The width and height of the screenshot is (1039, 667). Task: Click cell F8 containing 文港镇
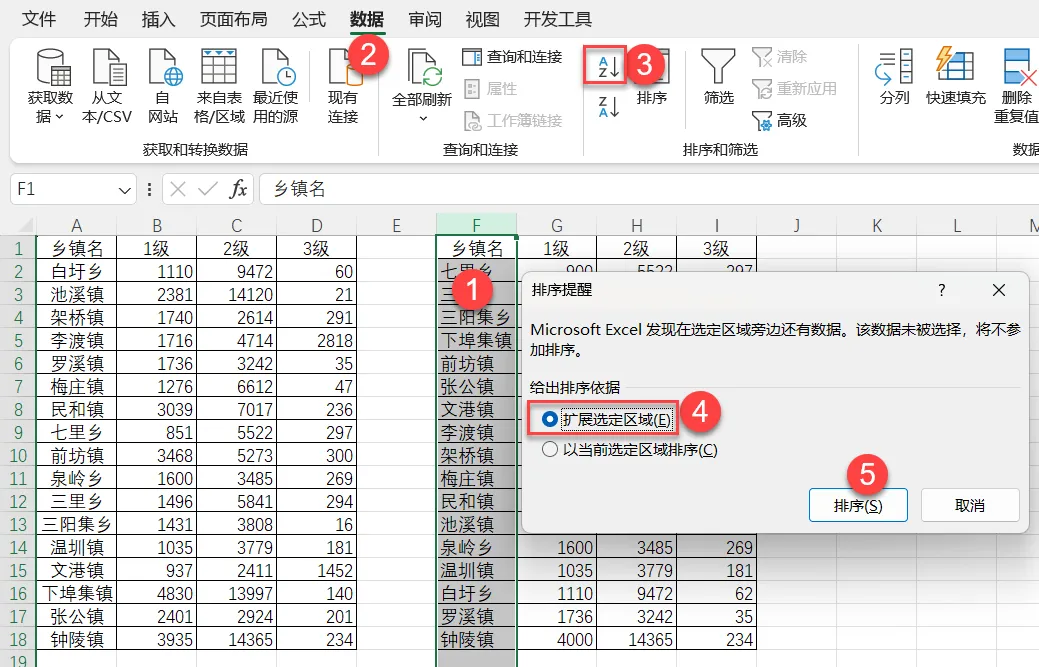click(x=476, y=409)
